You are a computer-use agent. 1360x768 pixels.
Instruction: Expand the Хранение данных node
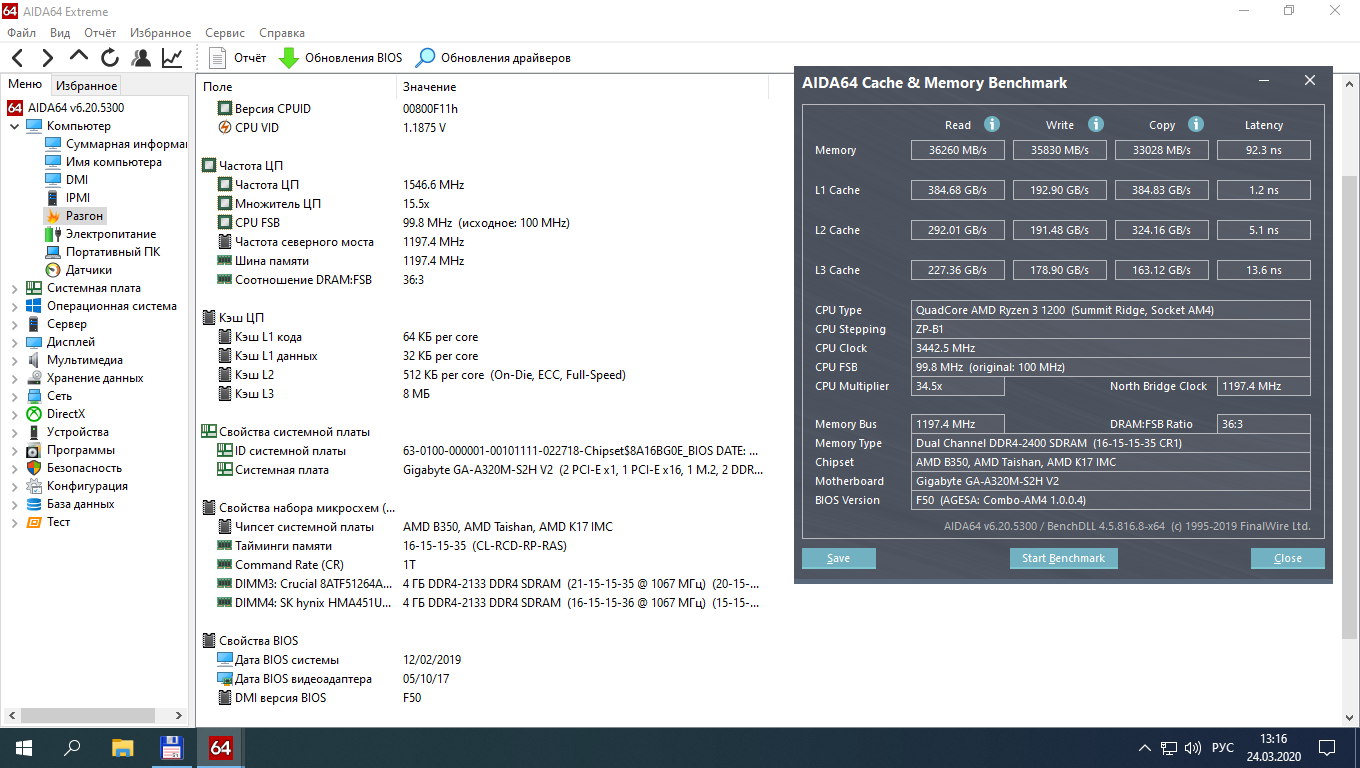point(14,378)
